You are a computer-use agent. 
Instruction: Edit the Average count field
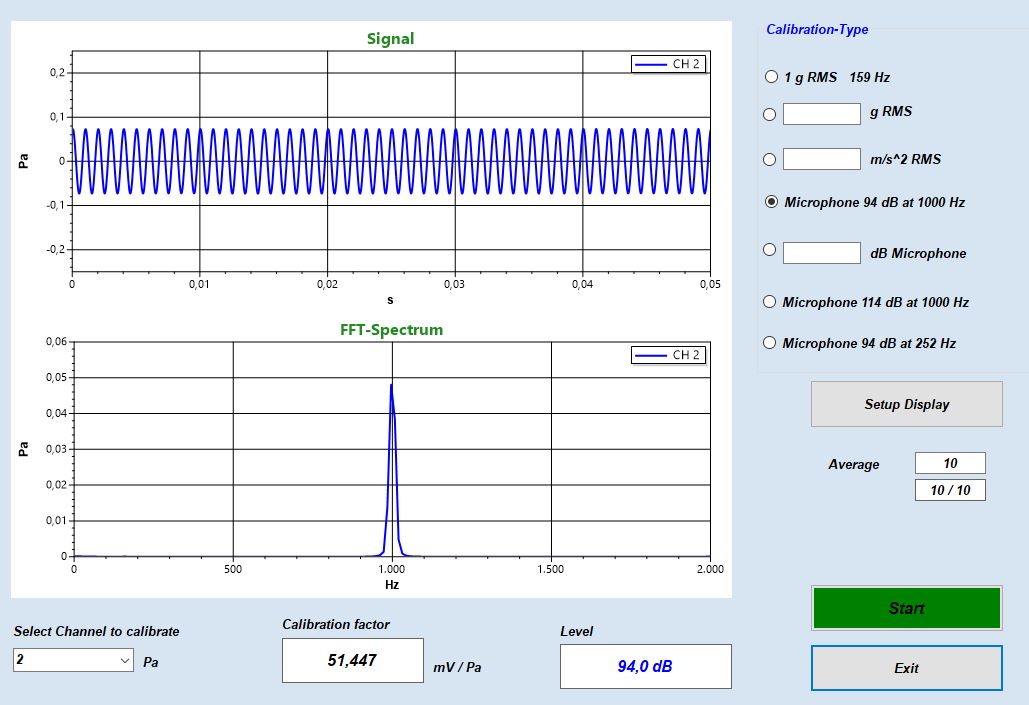point(949,463)
